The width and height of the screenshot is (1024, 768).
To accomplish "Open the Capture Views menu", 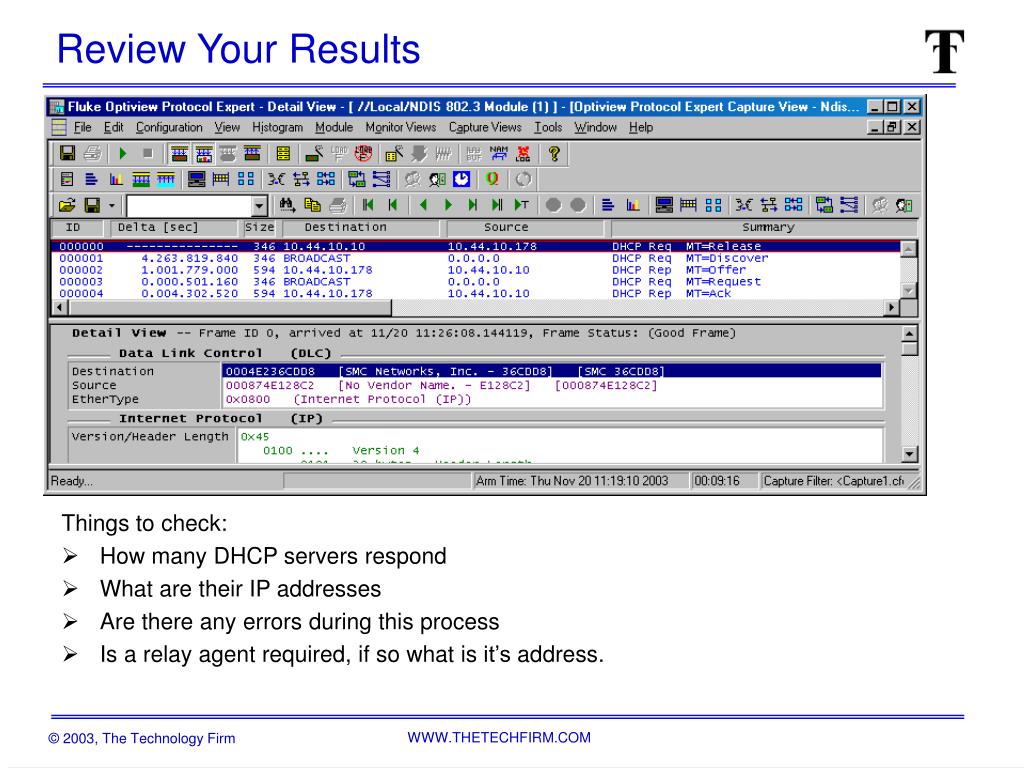I will coord(485,127).
